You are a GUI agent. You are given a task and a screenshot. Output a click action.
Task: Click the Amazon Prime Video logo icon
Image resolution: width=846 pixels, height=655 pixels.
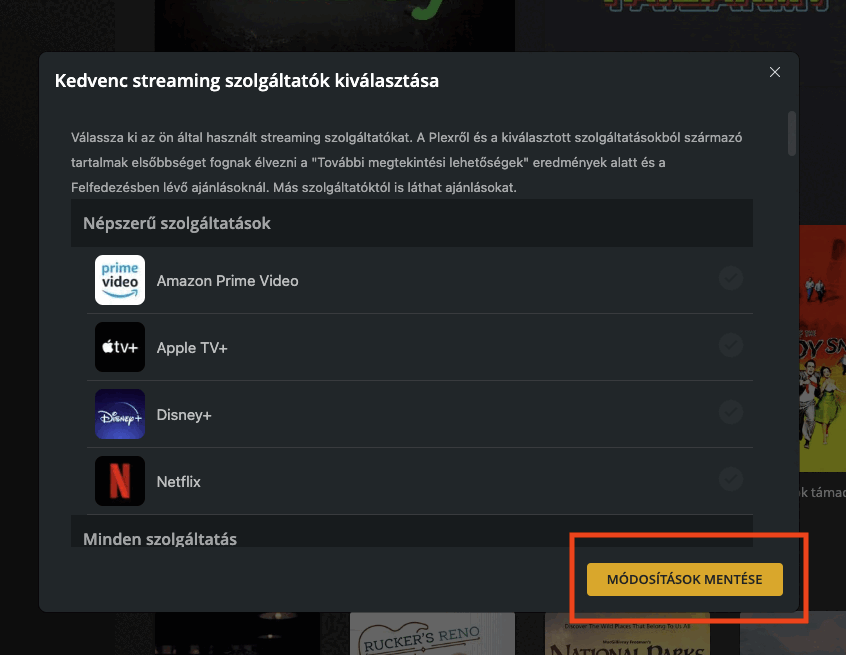[x=120, y=280]
